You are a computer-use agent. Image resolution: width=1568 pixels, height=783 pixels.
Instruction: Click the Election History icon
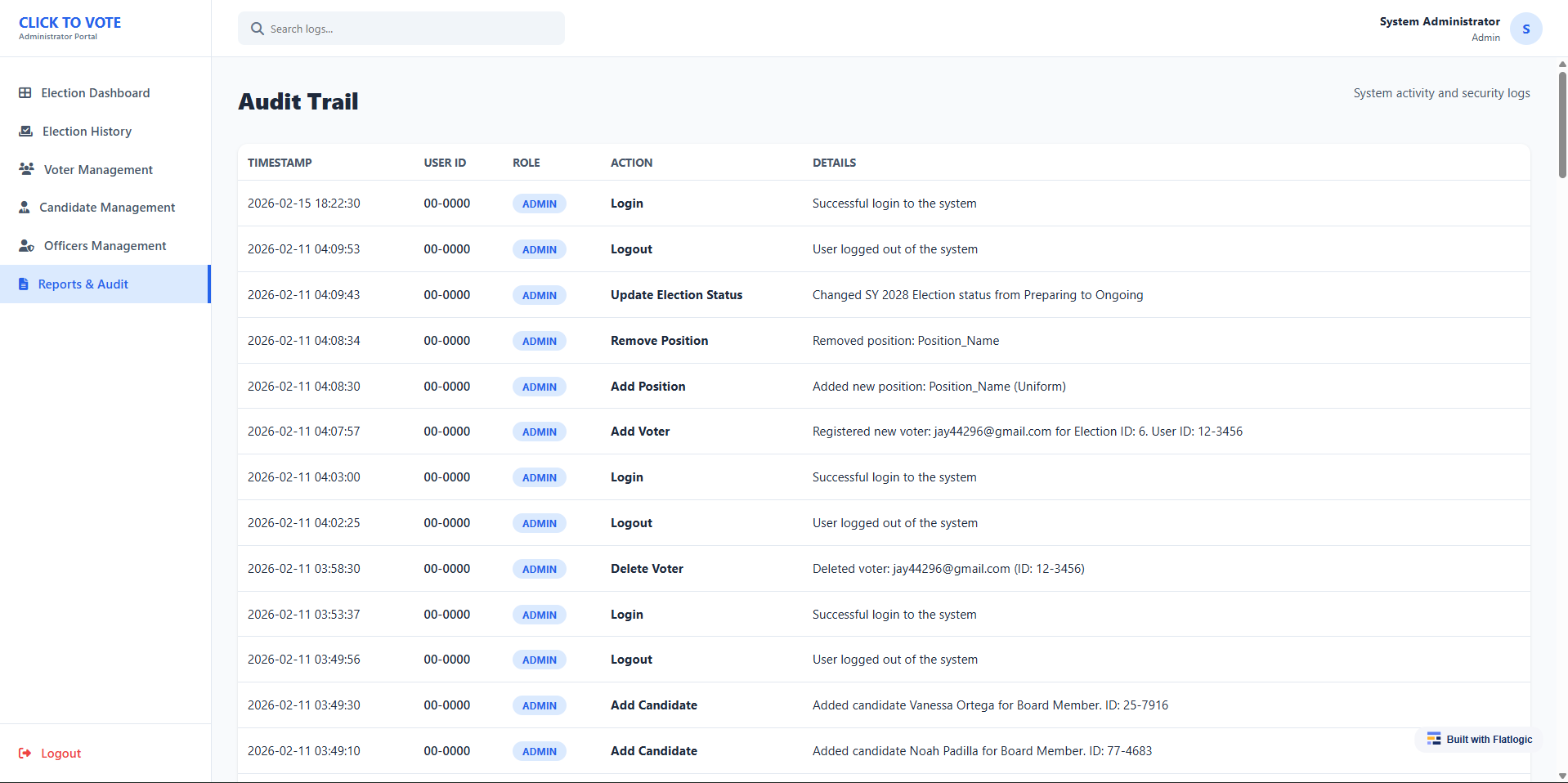(x=26, y=132)
